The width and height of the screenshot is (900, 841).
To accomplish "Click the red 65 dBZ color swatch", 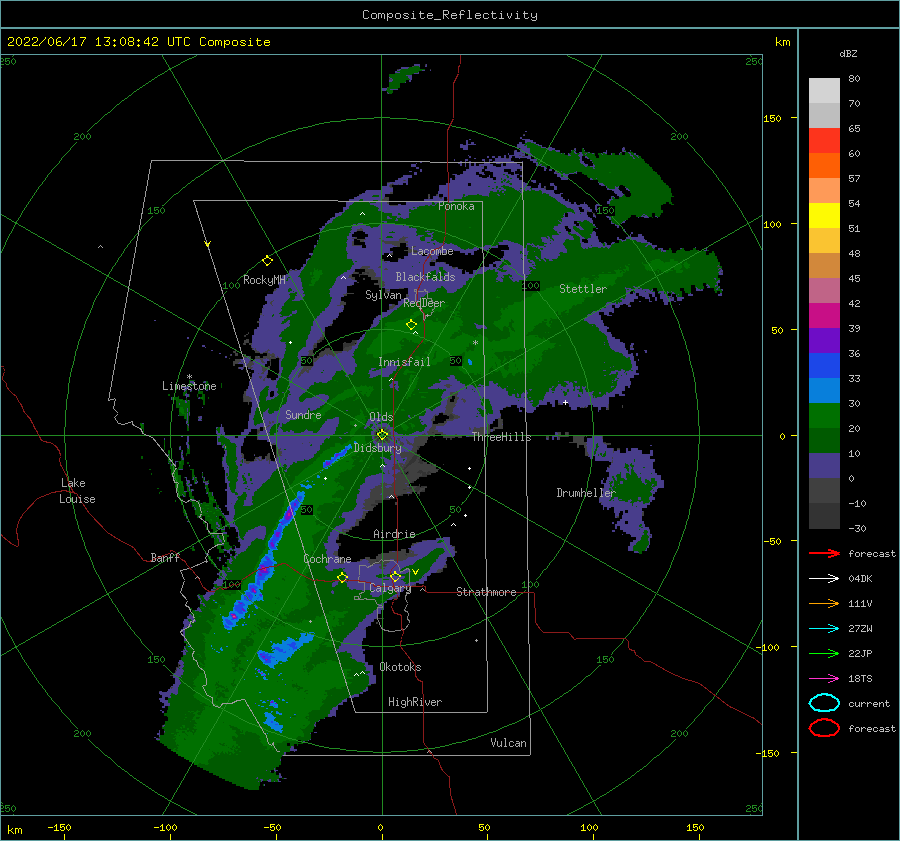I will [x=824, y=141].
